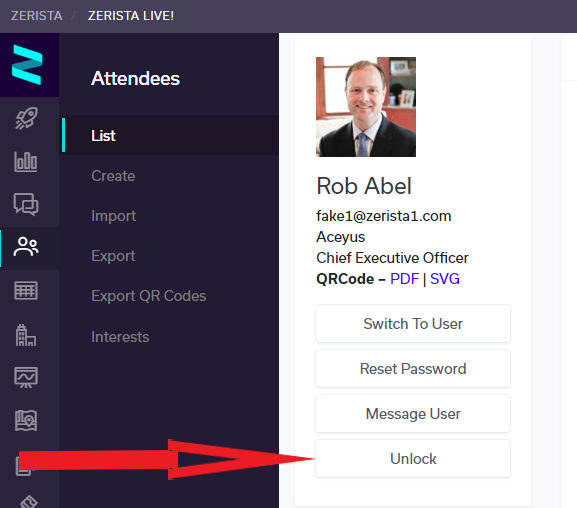Open the chat messages sidebar icon
The height and width of the screenshot is (508, 577).
[x=26, y=204]
